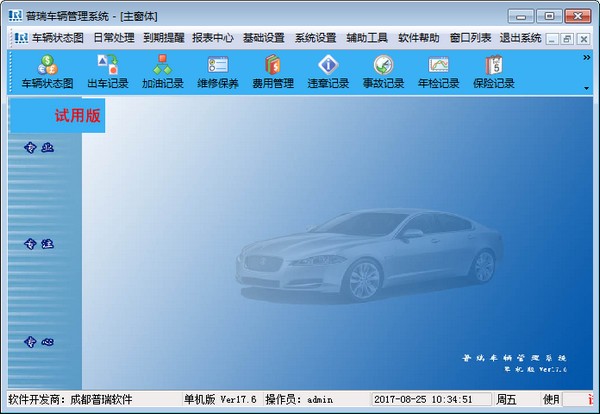Click status text 操作员: admin
The width and height of the screenshot is (600, 414).
pos(299,399)
